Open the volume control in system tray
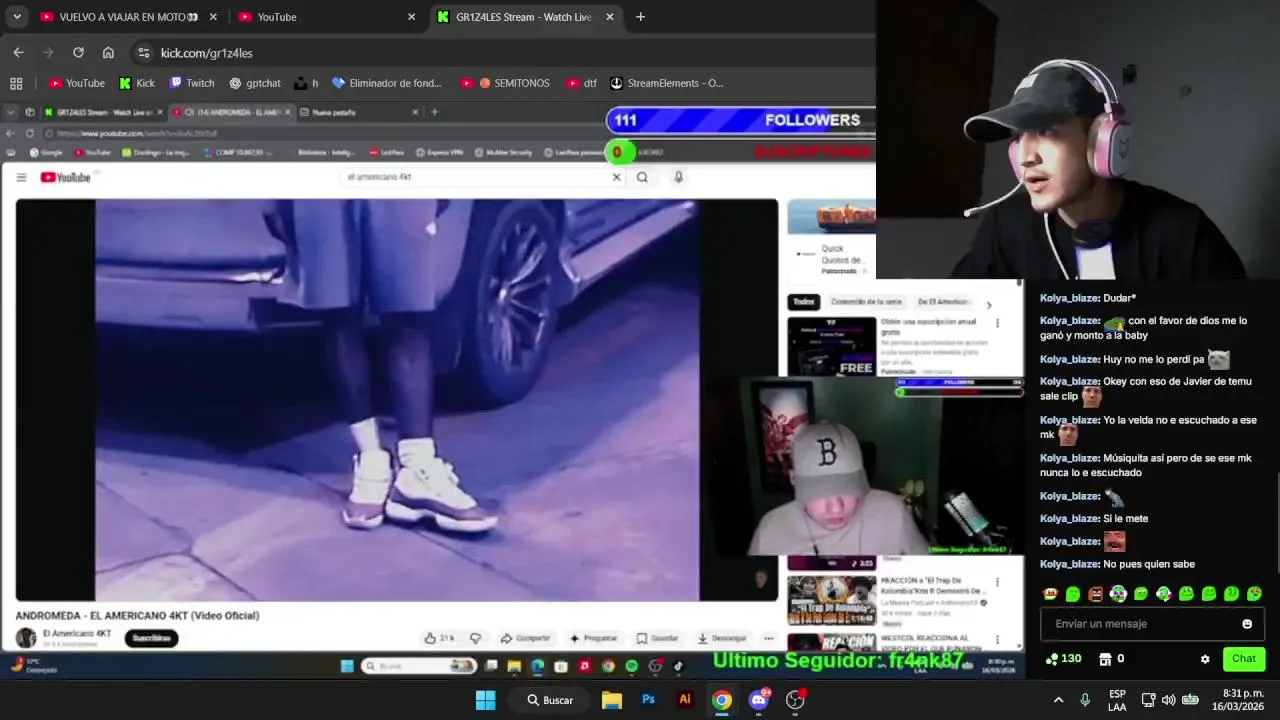Screen dimensions: 1280x720 pyautogui.click(x=1168, y=700)
